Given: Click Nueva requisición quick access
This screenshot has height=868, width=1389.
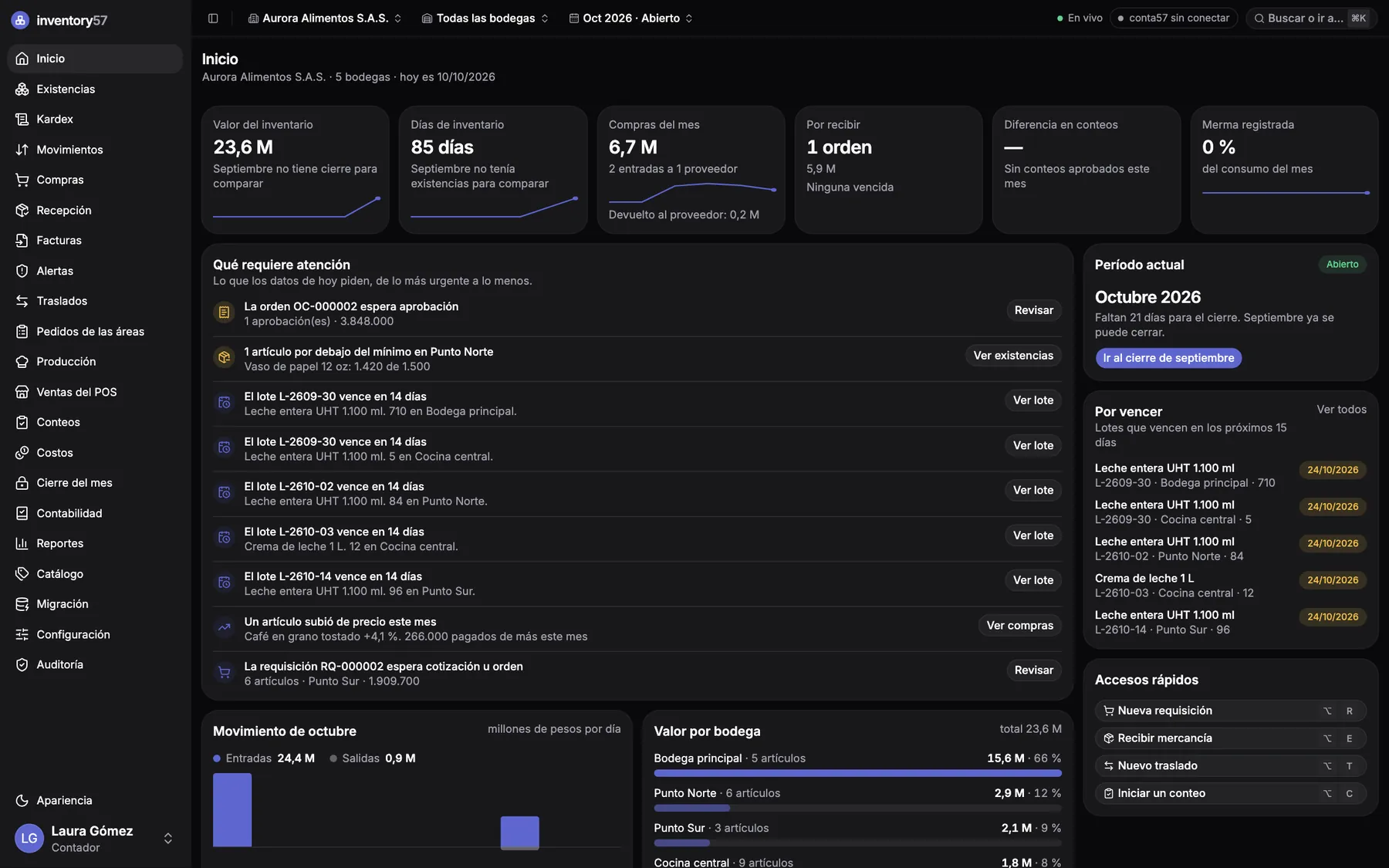Looking at the screenshot, I should [x=1230, y=711].
